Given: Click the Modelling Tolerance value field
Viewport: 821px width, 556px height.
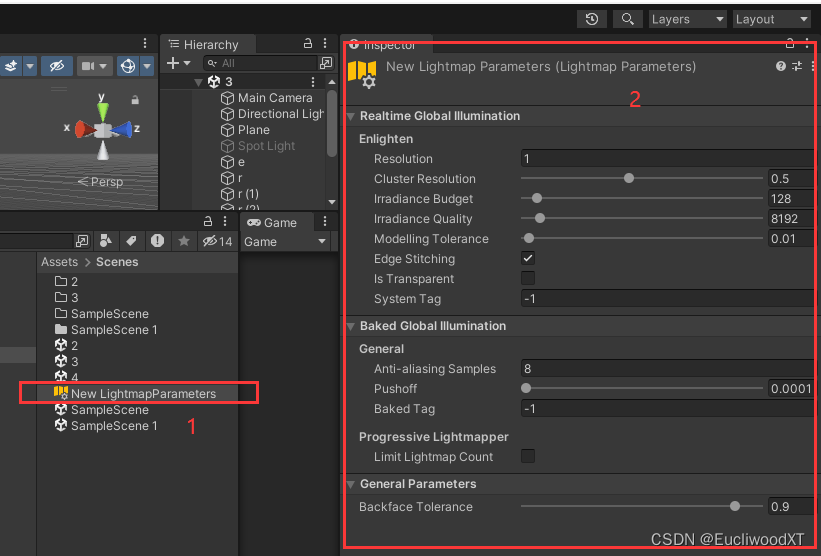Looking at the screenshot, I should pos(791,239).
